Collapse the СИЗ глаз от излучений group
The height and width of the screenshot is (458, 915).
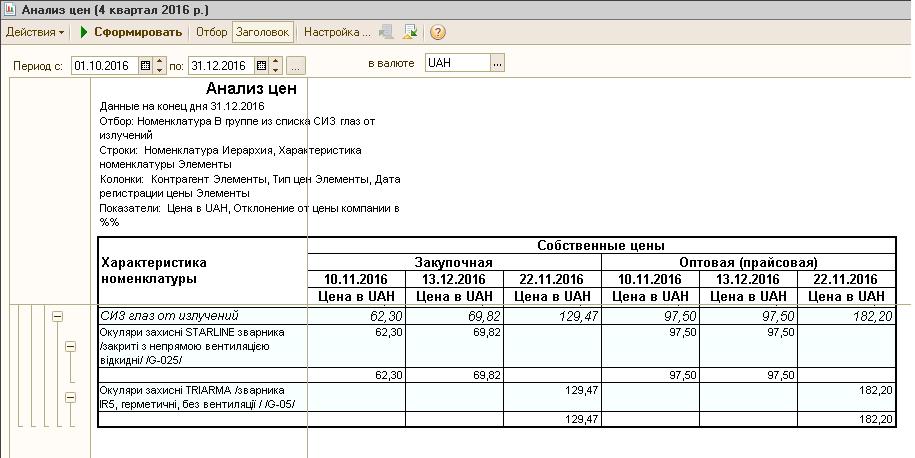tap(57, 316)
